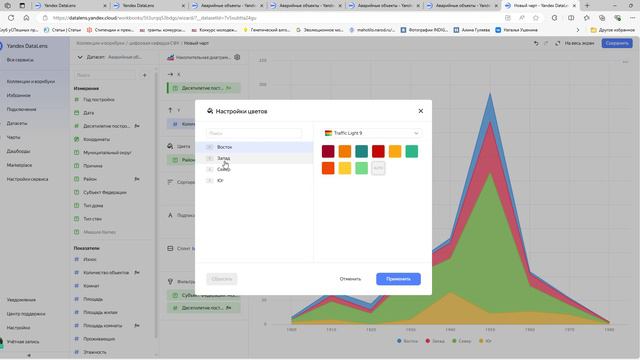Toggle Восток series in chart legend
Screen dimensions: 640x360
pos(407,341)
